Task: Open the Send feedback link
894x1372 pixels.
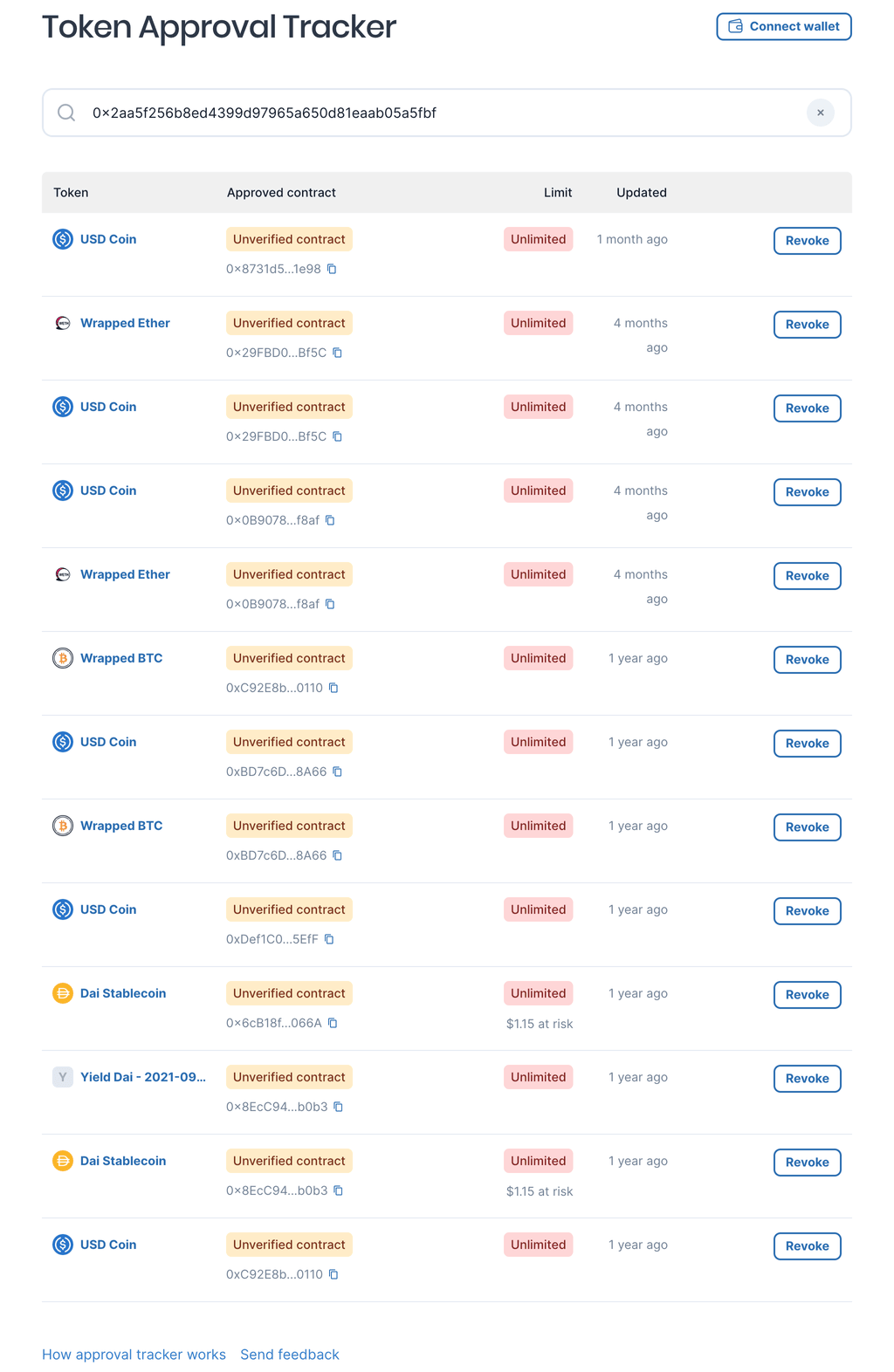Action: coord(290,1354)
